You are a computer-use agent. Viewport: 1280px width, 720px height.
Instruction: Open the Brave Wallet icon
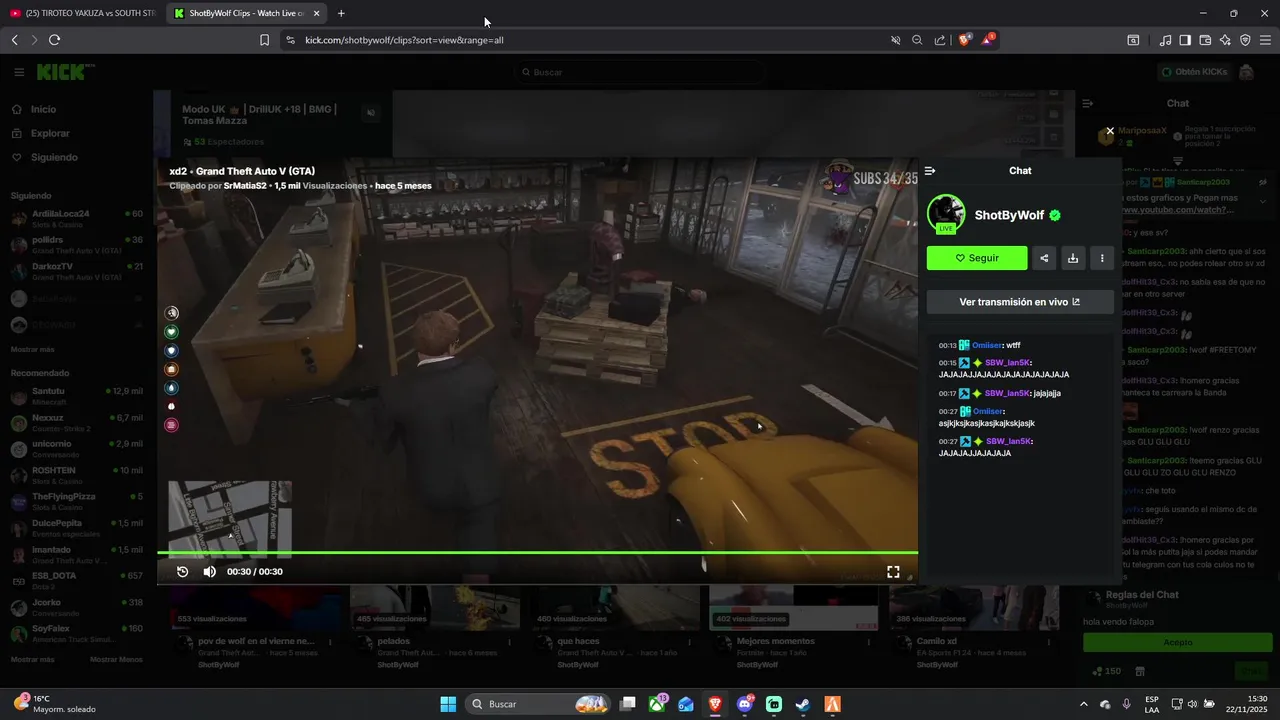point(1205,40)
